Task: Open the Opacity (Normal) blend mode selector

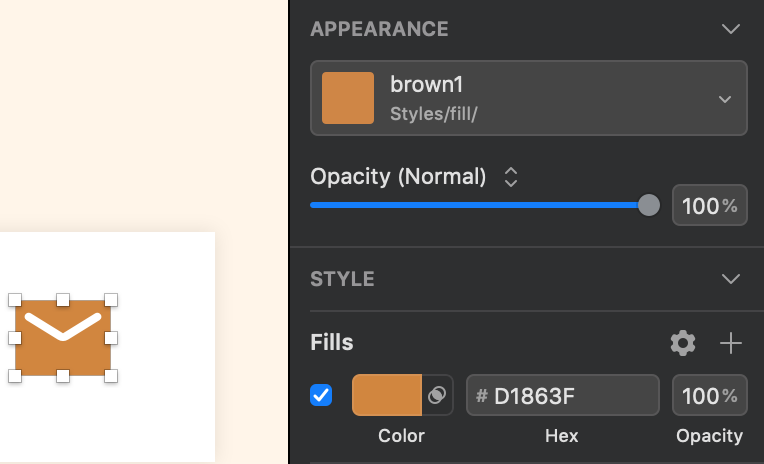Action: pos(511,177)
